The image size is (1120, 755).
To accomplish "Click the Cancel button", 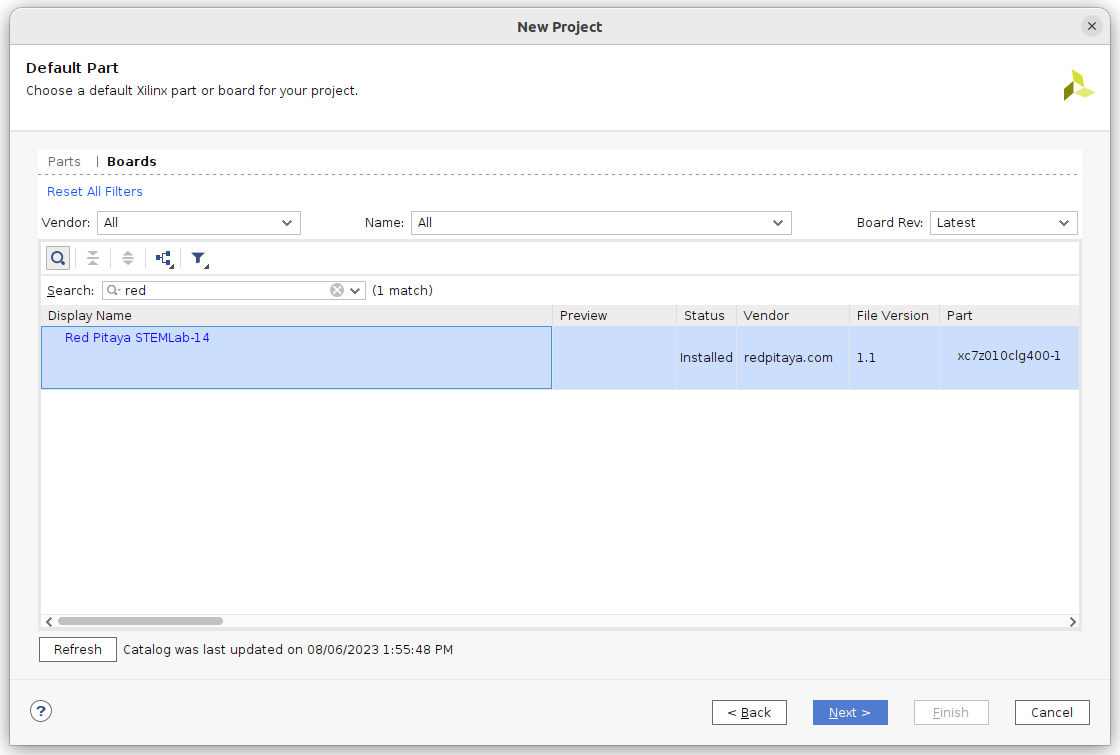I will point(1052,712).
